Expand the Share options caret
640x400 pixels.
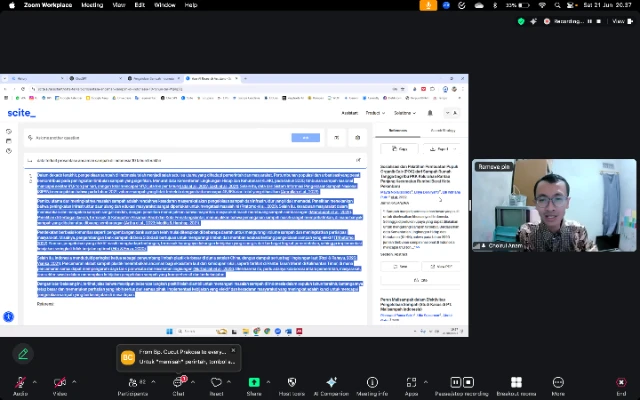tap(268, 382)
